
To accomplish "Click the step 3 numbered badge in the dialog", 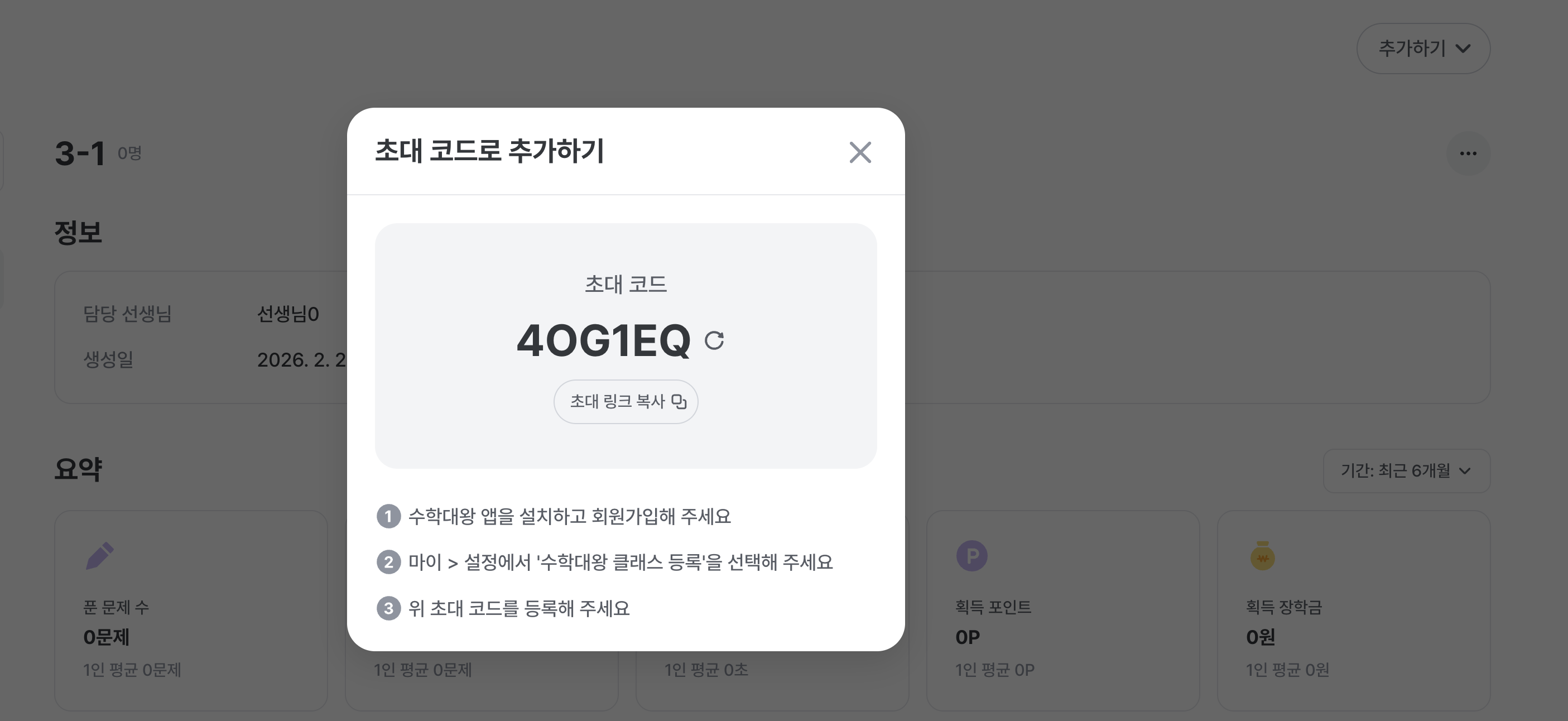I will 388,608.
